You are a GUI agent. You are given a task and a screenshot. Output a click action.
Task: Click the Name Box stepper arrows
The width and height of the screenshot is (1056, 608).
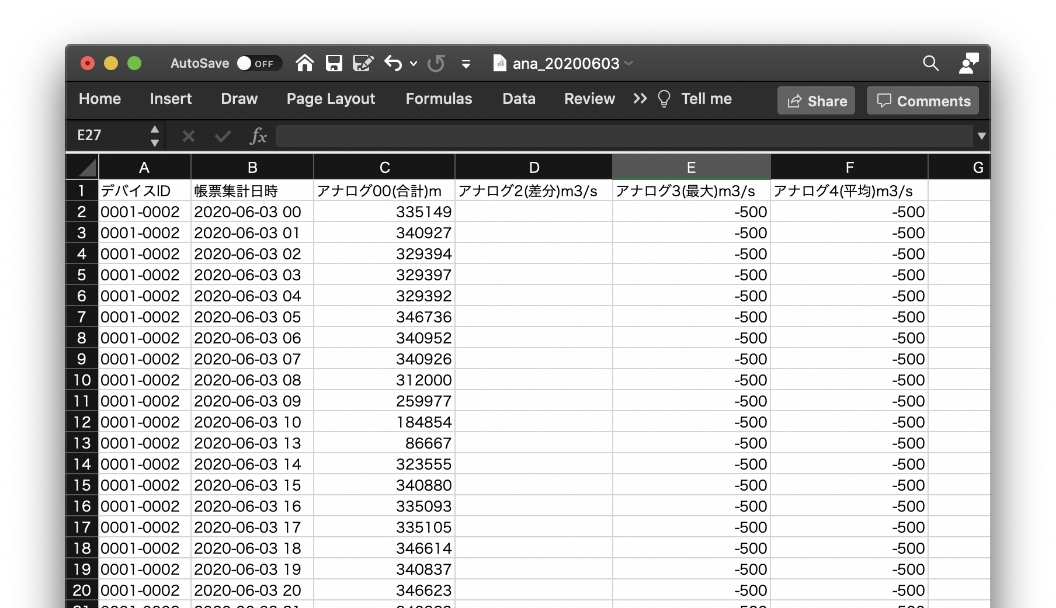[155, 136]
